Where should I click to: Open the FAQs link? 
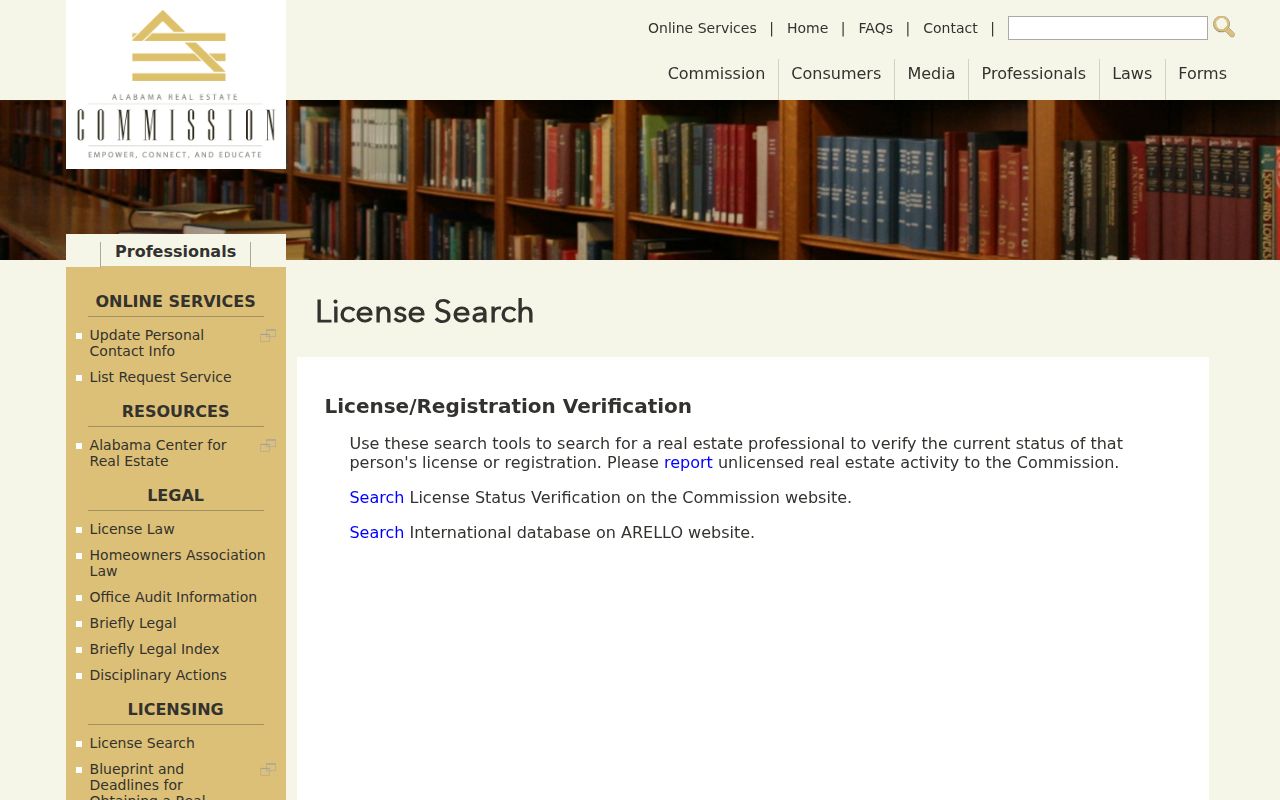[x=875, y=28]
